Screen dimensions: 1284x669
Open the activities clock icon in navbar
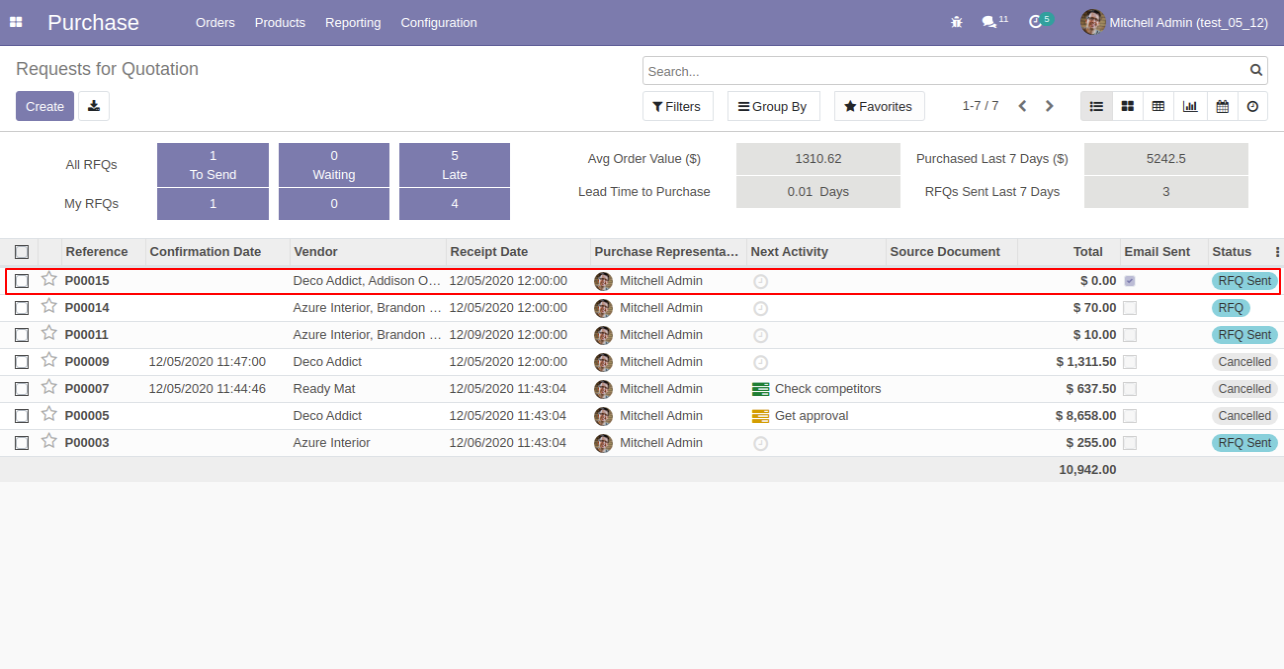click(x=1035, y=22)
